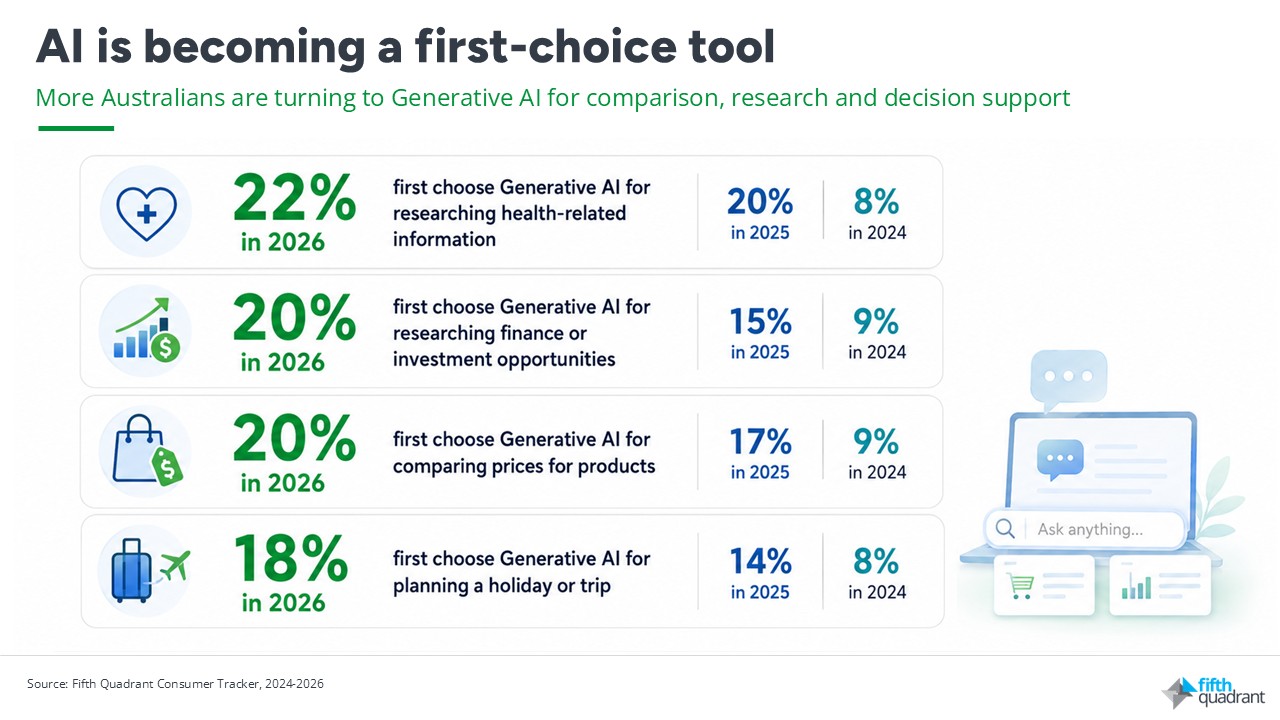Click the magnifying glass search icon
The image size is (1280, 720).
(1005, 529)
